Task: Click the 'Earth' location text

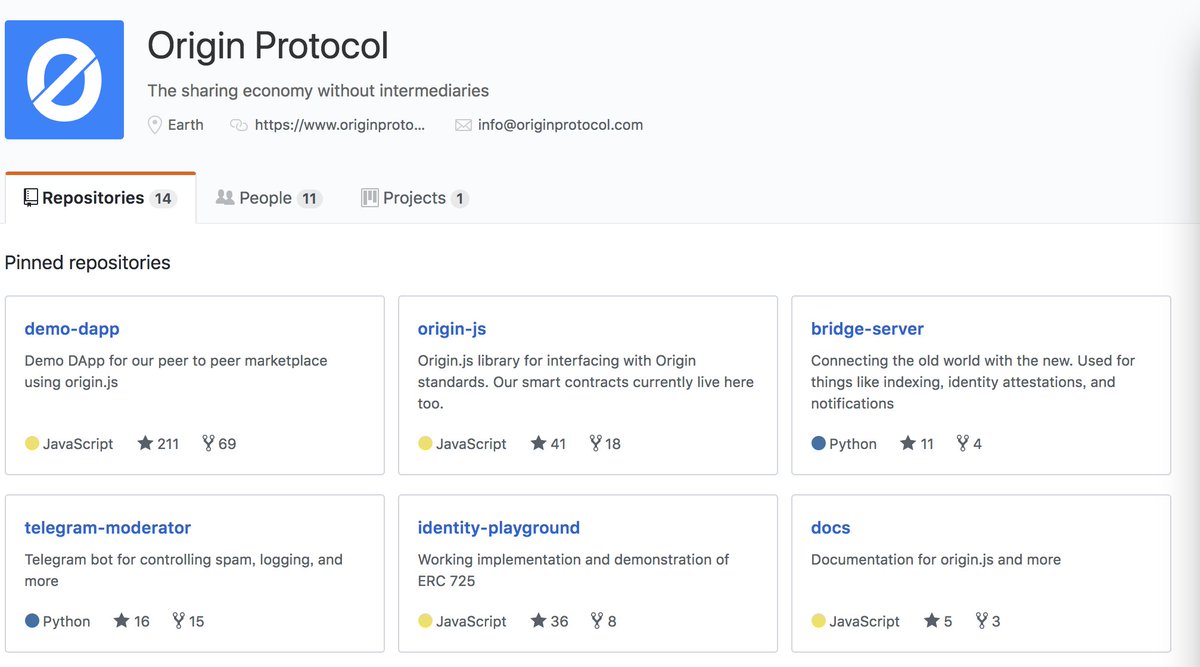Action: click(185, 125)
